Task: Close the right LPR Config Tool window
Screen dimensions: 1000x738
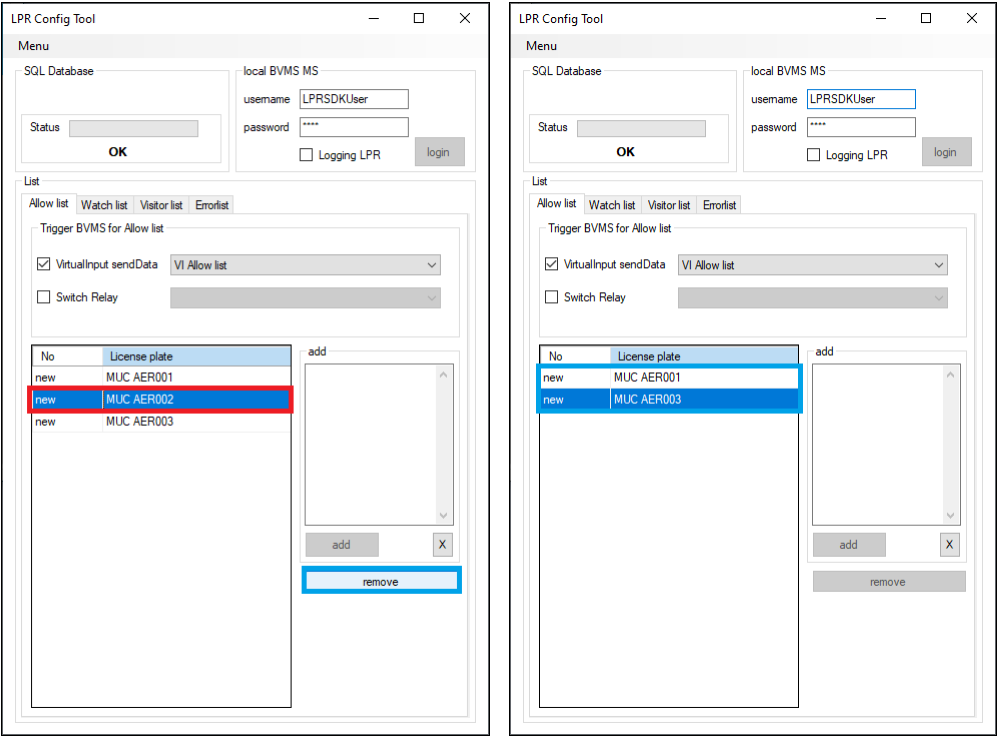Action: point(972,18)
